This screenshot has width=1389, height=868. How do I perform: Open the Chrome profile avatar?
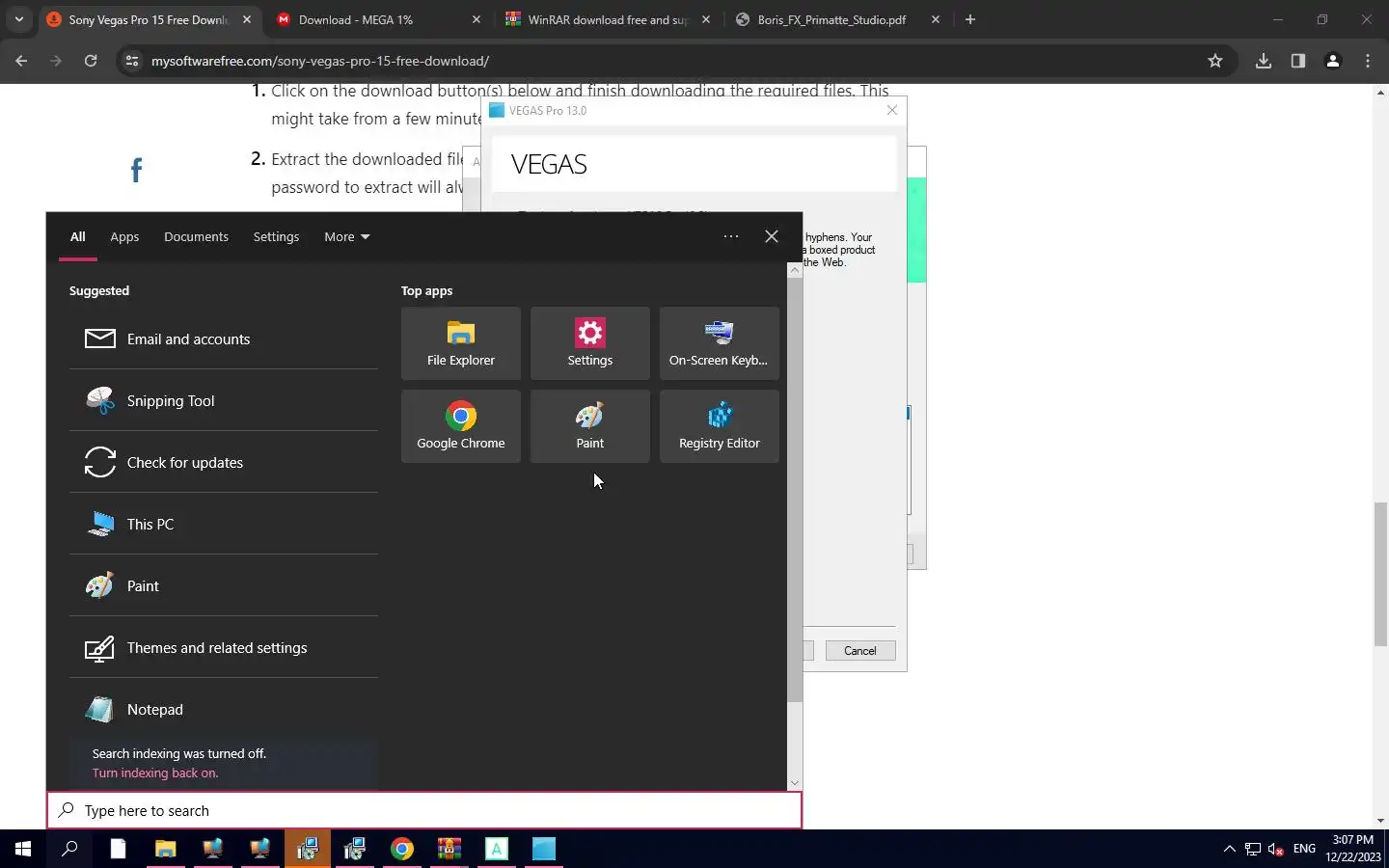tap(1333, 61)
